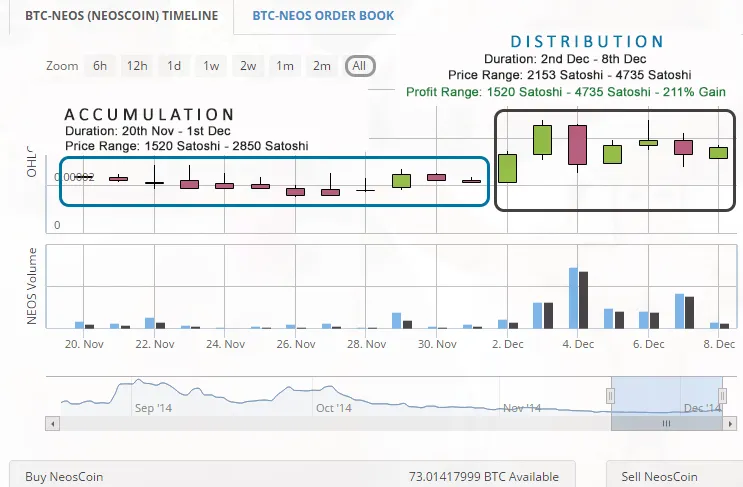Image resolution: width=743 pixels, height=487 pixels.
Task: Select the 2. Dec green candlestick
Action: pyautogui.click(x=507, y=168)
